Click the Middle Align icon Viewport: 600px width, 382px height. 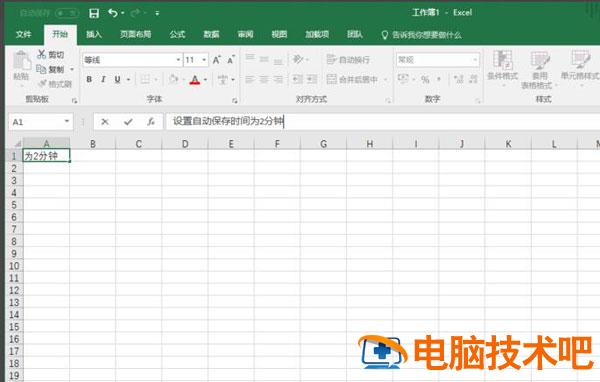click(264, 59)
